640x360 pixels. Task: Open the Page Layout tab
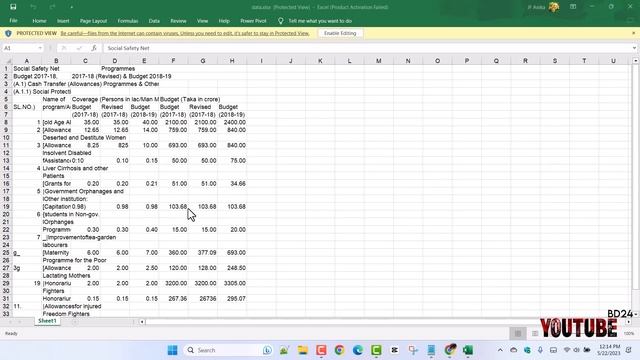pyautogui.click(x=93, y=21)
